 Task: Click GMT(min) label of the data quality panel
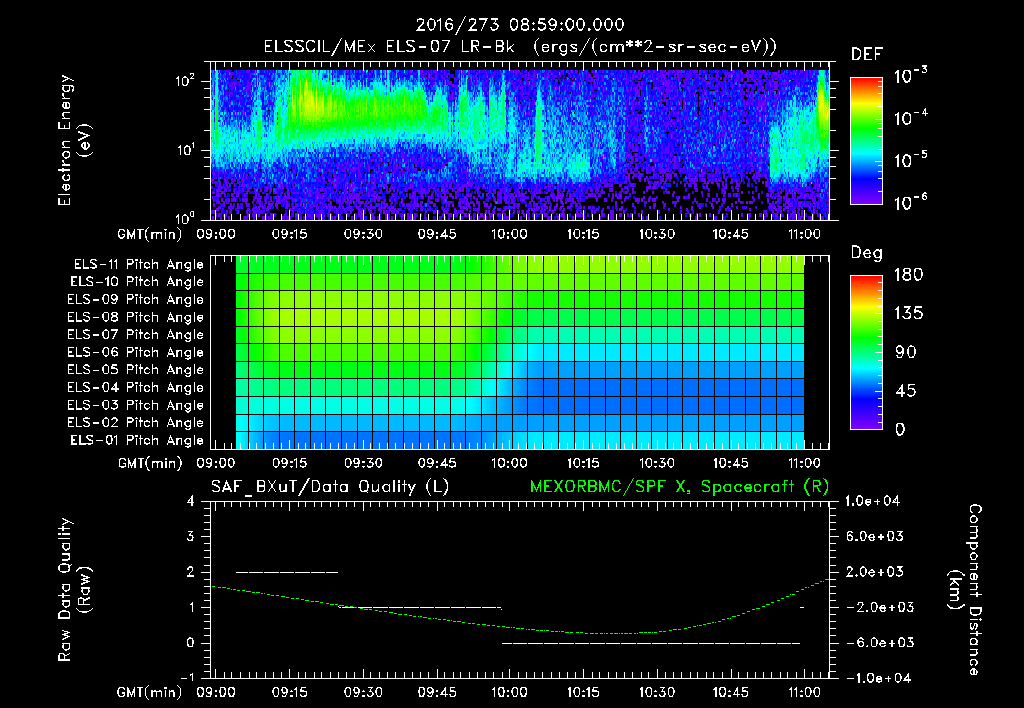pyautogui.click(x=150, y=692)
